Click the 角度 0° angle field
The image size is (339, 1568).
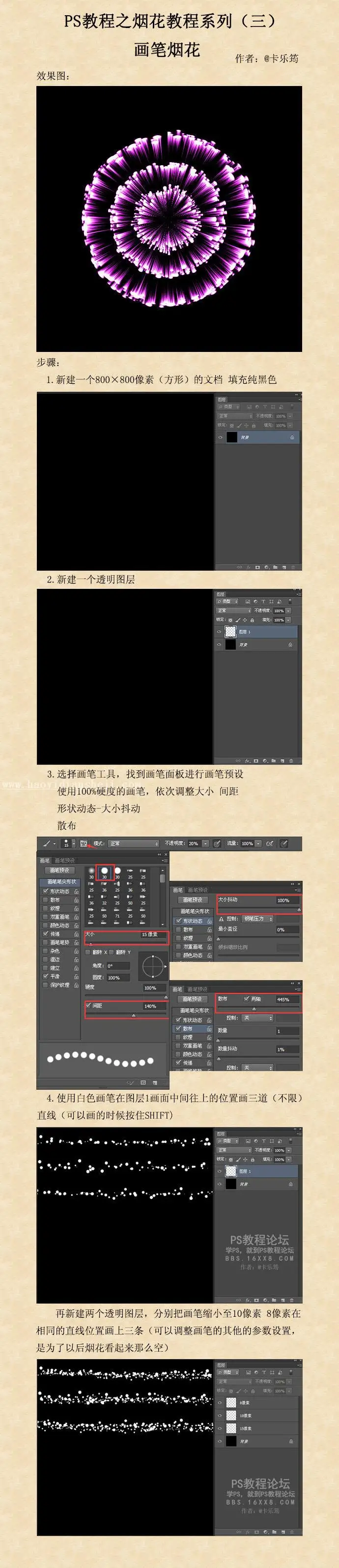[x=118, y=965]
